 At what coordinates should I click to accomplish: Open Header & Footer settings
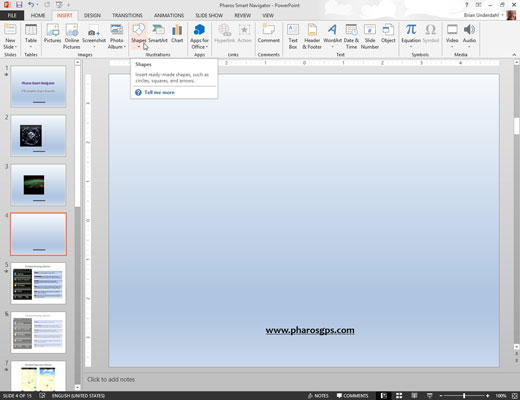click(x=312, y=36)
